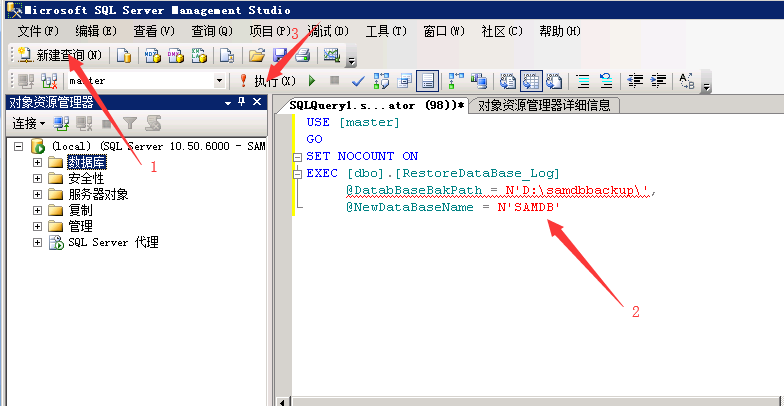Click the Connect query icon
The image size is (784, 406).
(x=25, y=81)
